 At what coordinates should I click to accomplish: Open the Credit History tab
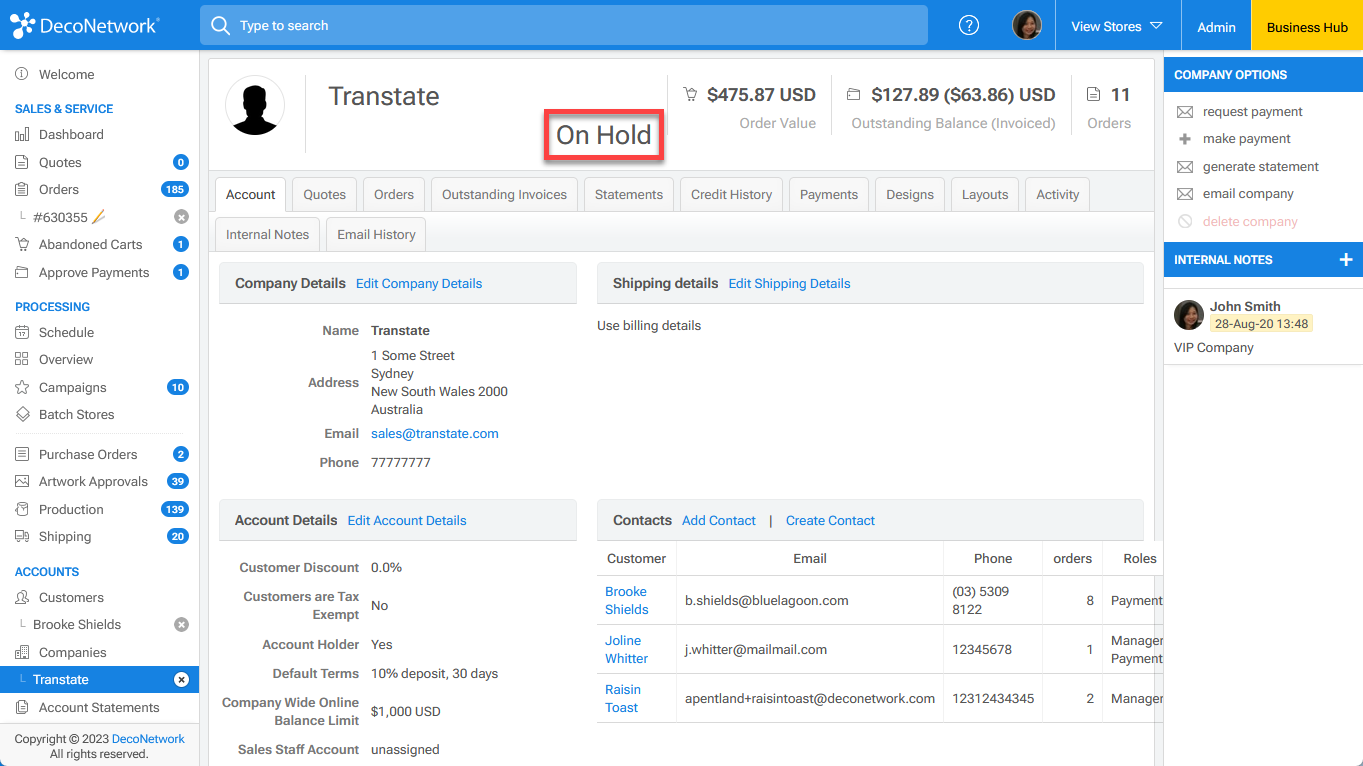(x=731, y=195)
